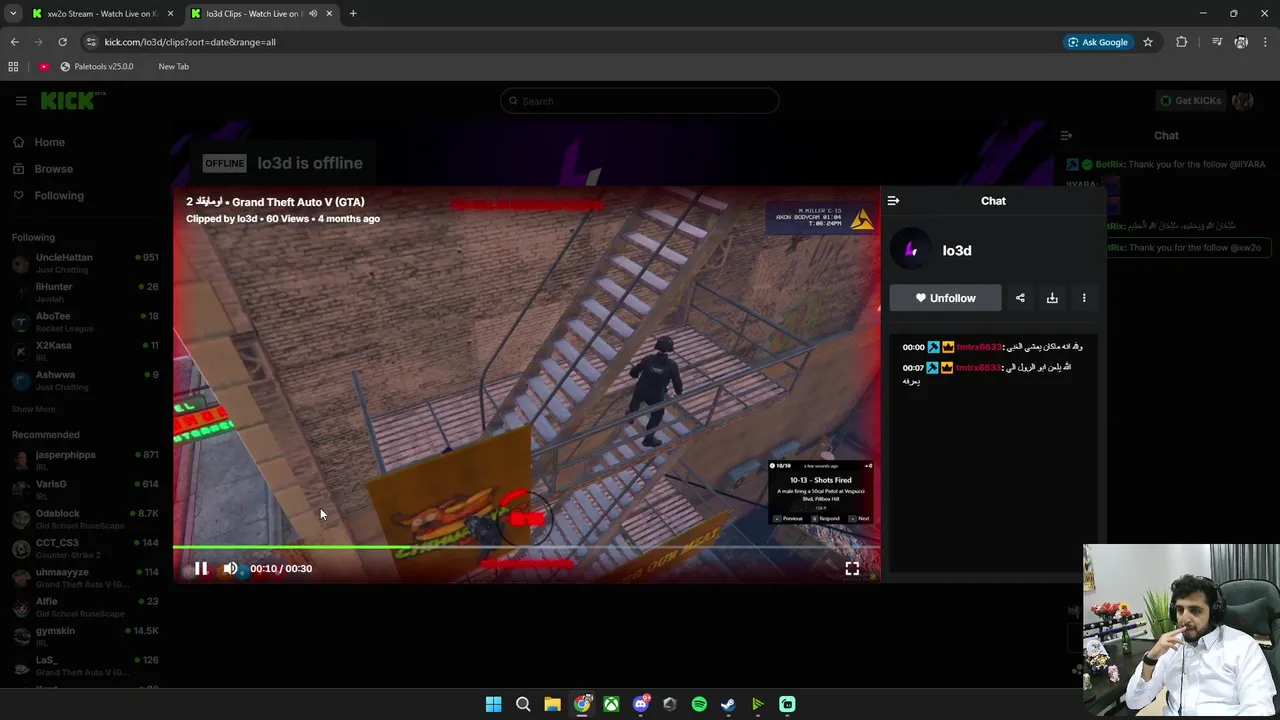This screenshot has width=1280, height=720.
Task: Open CCT_CS3 recommended channel
Action: click(85, 548)
